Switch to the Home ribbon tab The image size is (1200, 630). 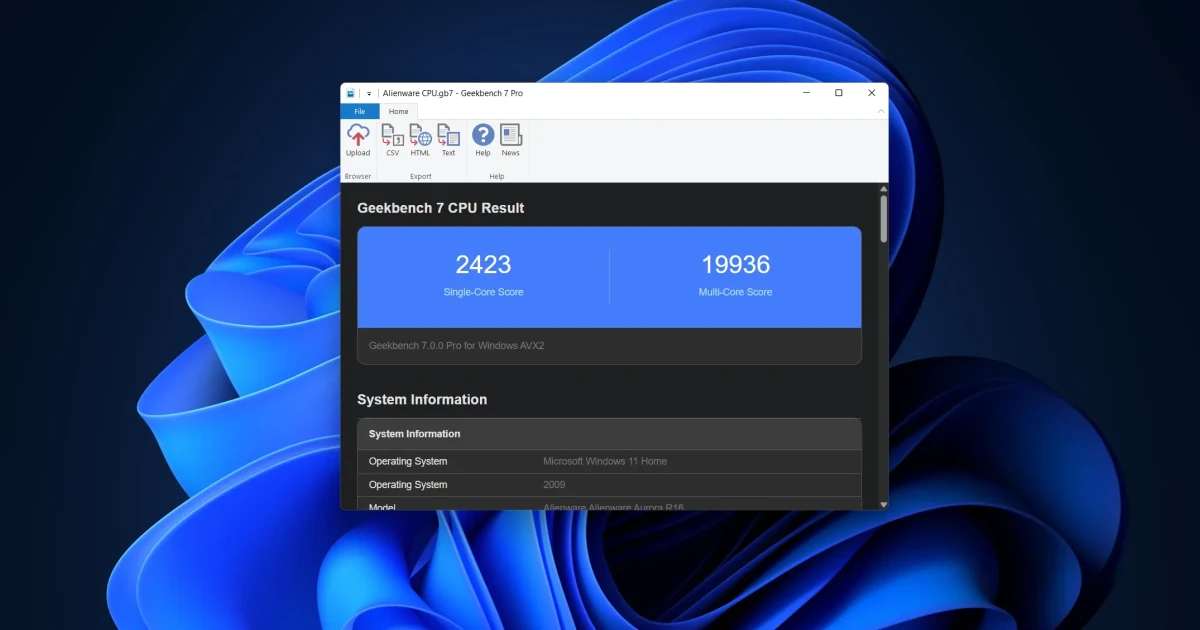click(398, 111)
